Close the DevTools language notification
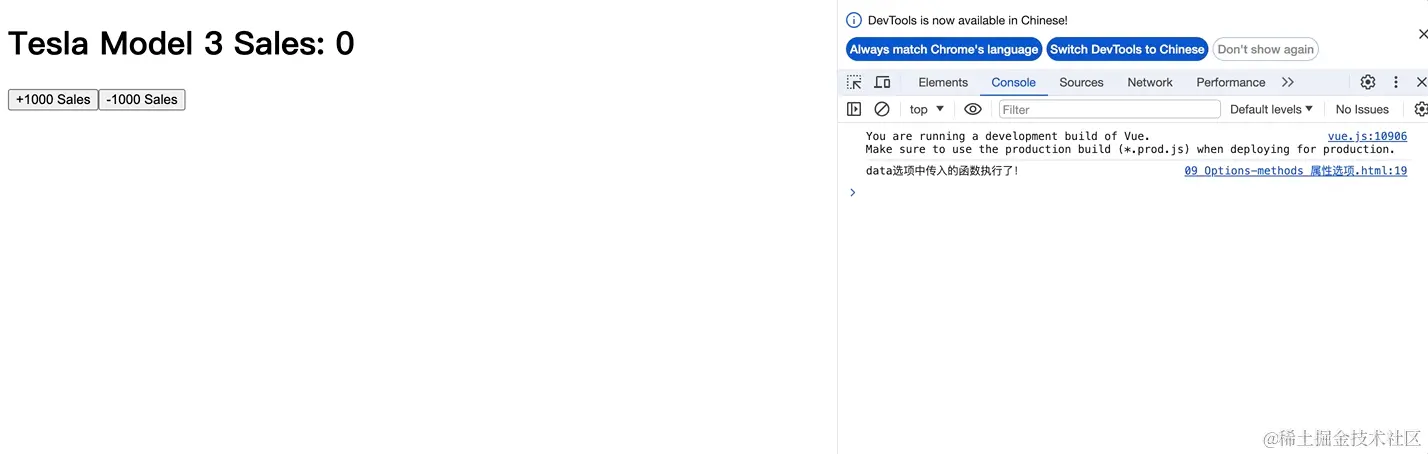Viewport: 1428px width, 454px height. tap(1422, 34)
